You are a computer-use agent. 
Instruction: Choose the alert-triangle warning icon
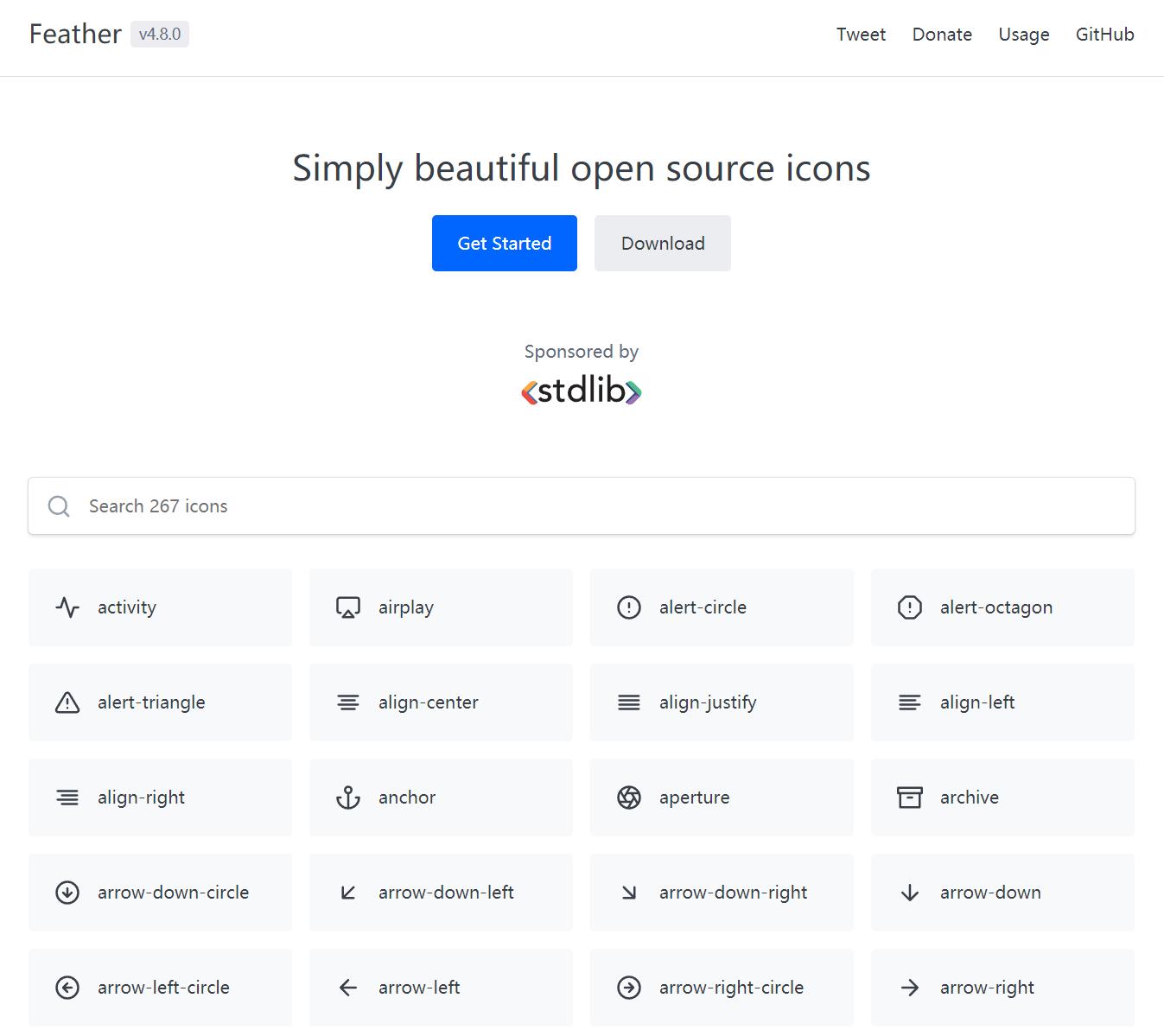67,702
